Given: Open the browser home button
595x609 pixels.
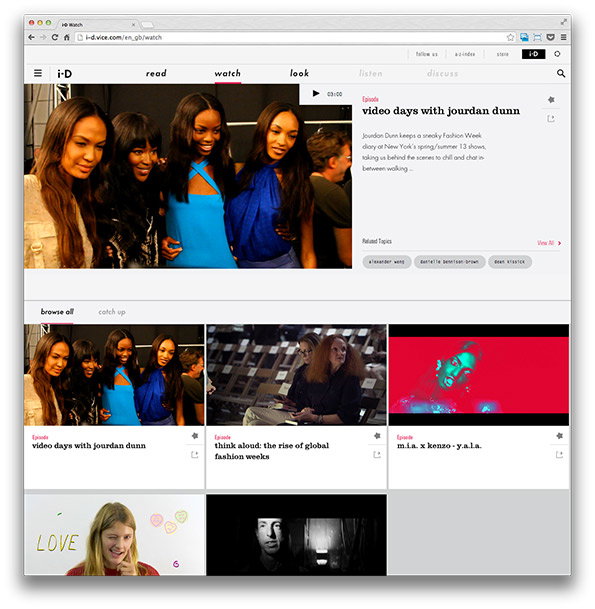Looking at the screenshot, I should (66, 37).
